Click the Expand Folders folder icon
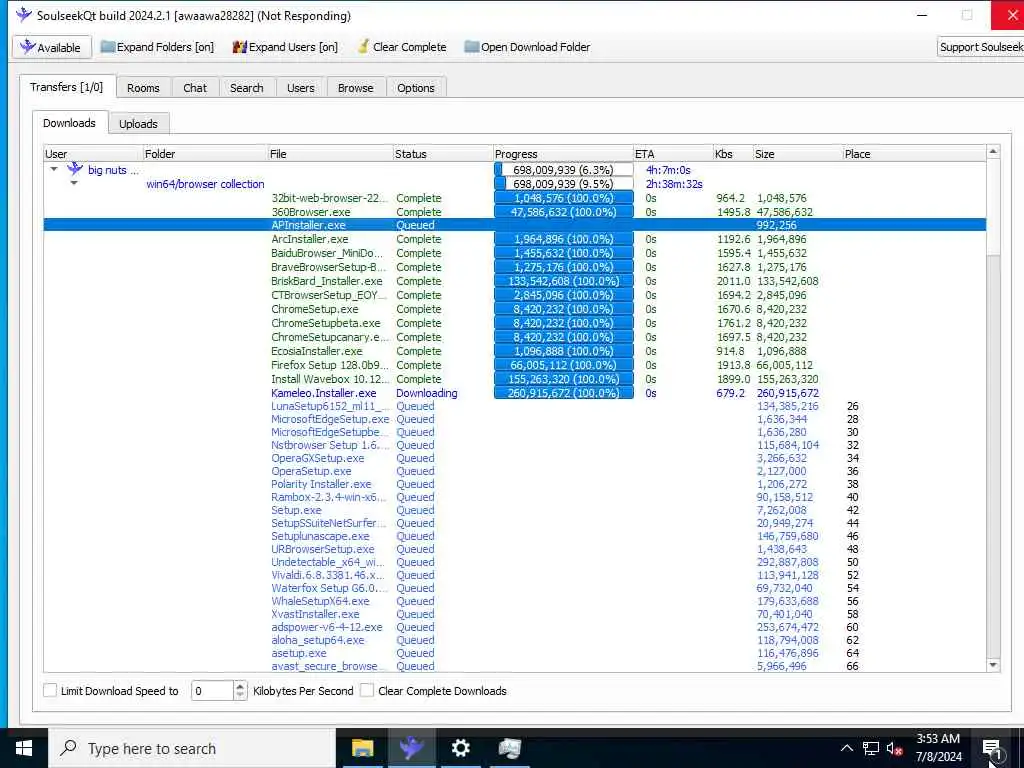This screenshot has width=1024, height=768. (108, 47)
